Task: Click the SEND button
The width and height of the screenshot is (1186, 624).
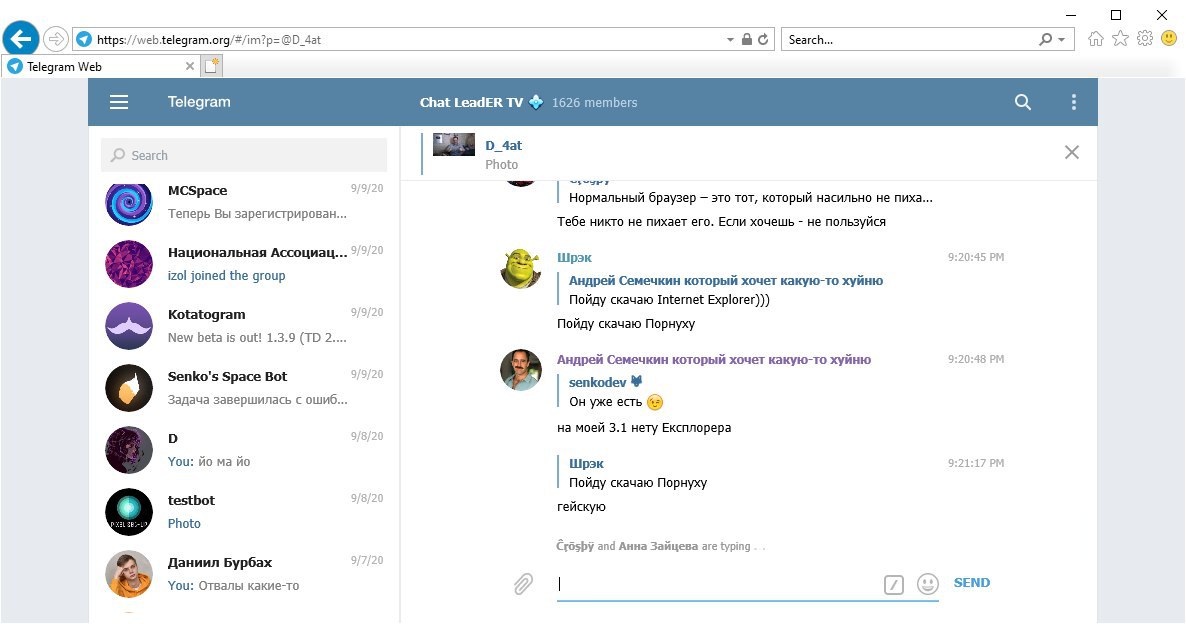Action: click(972, 582)
